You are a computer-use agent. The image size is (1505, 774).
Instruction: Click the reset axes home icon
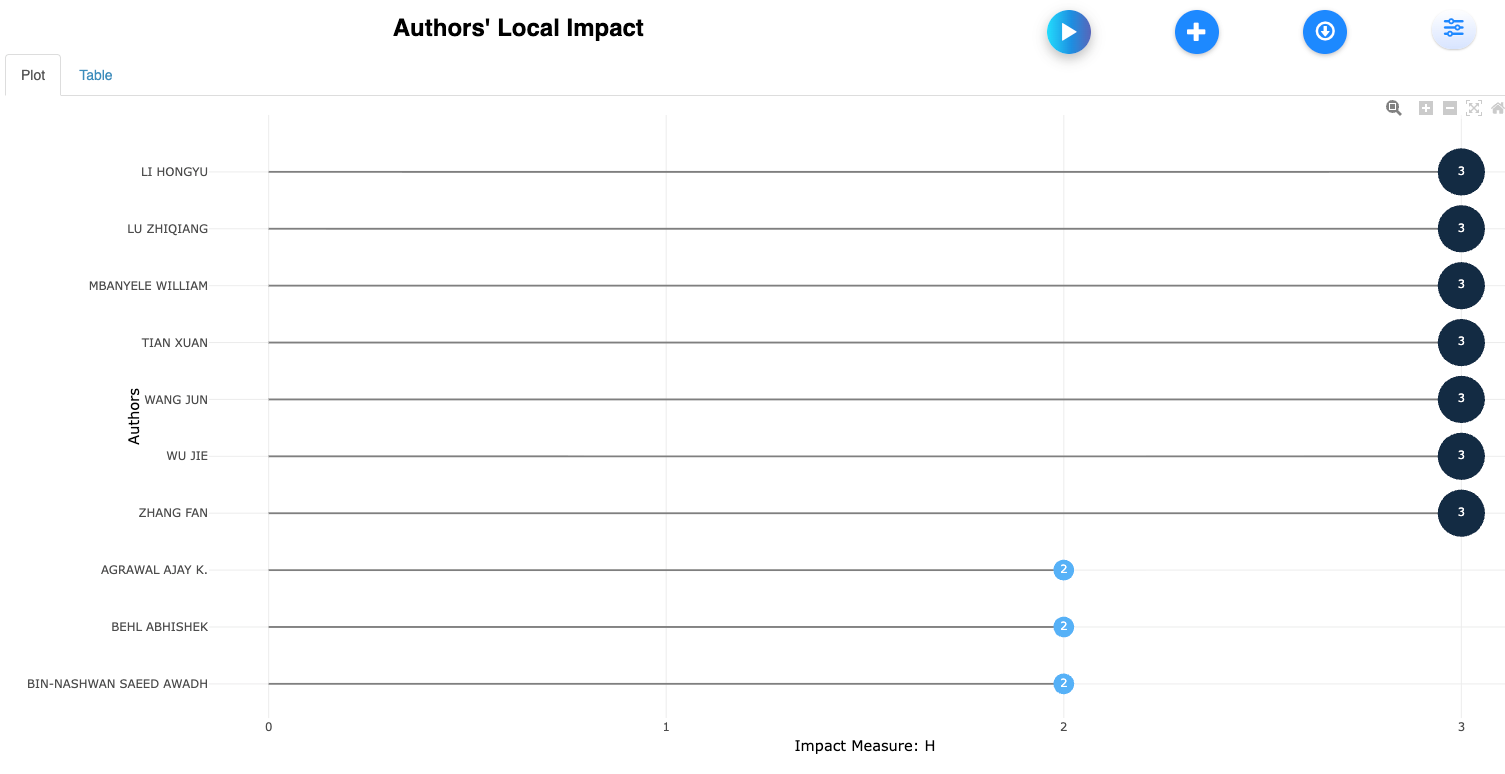pyautogui.click(x=1497, y=108)
